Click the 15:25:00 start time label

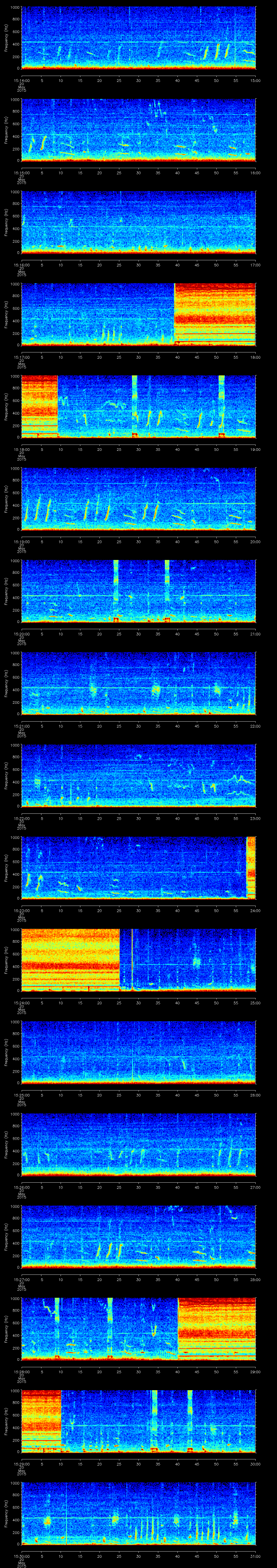tap(22, 1095)
